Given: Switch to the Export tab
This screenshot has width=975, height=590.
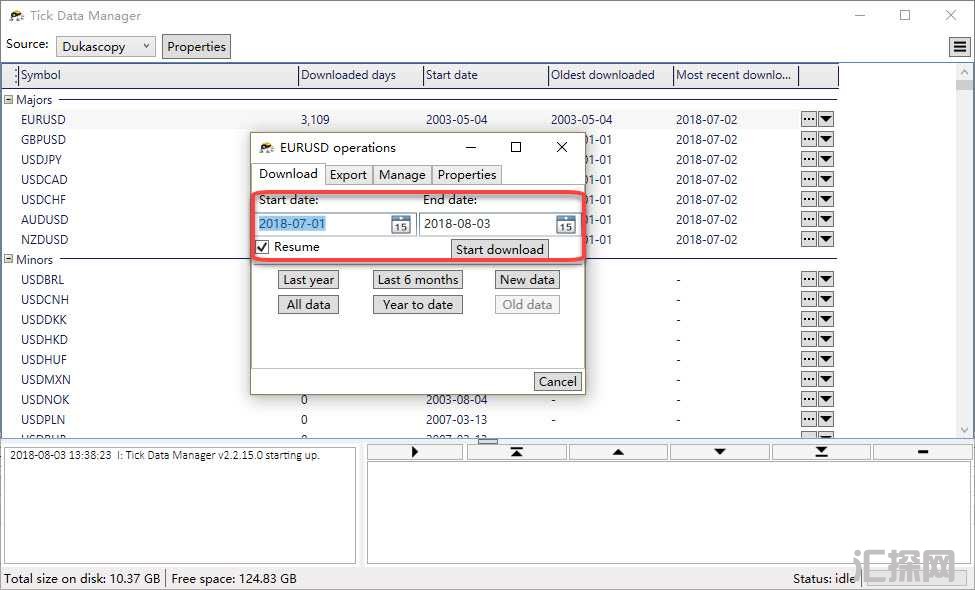Looking at the screenshot, I should coord(348,174).
